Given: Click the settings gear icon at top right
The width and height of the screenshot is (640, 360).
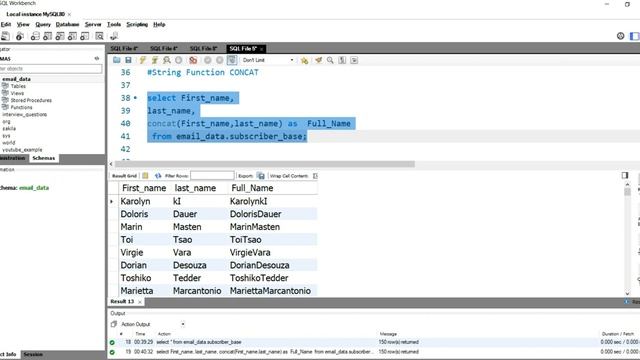Looking at the screenshot, I should pyautogui.click(x=621, y=36).
